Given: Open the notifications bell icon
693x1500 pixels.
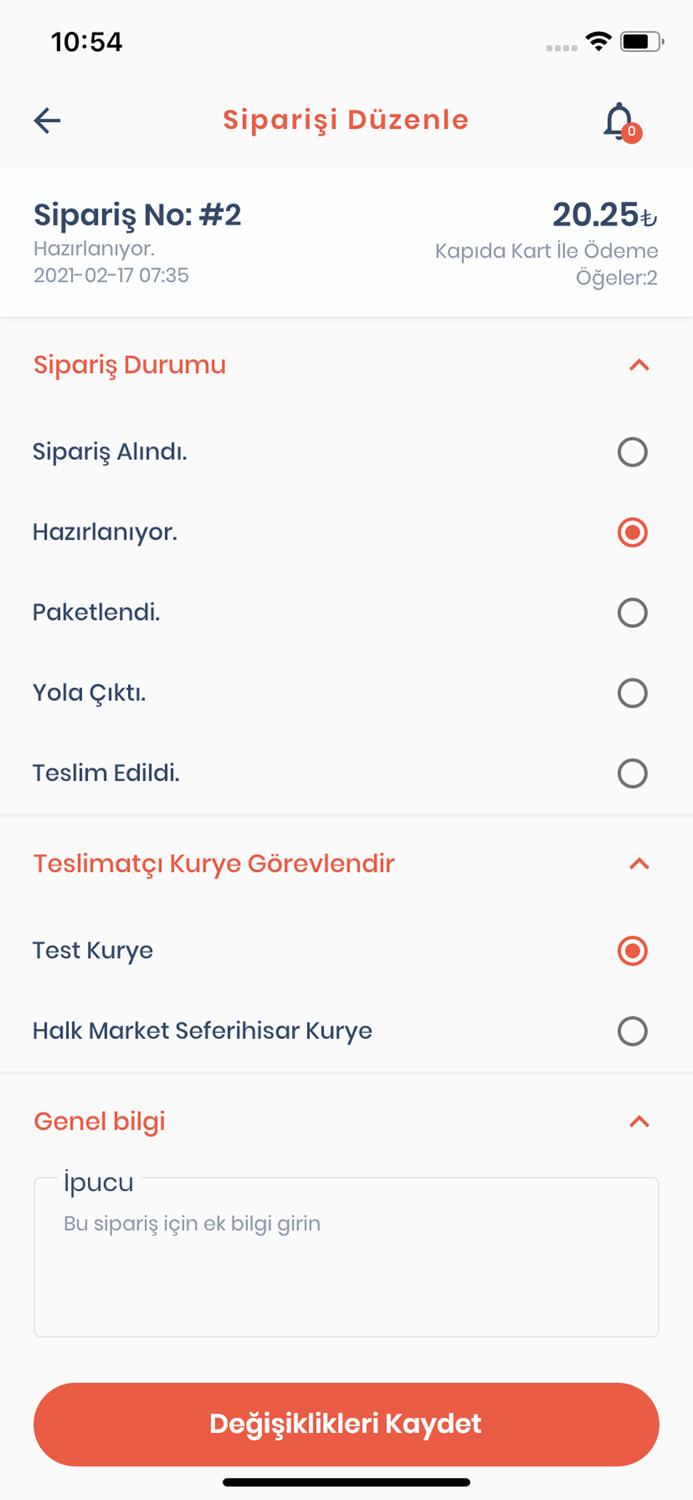Looking at the screenshot, I should click(620, 121).
